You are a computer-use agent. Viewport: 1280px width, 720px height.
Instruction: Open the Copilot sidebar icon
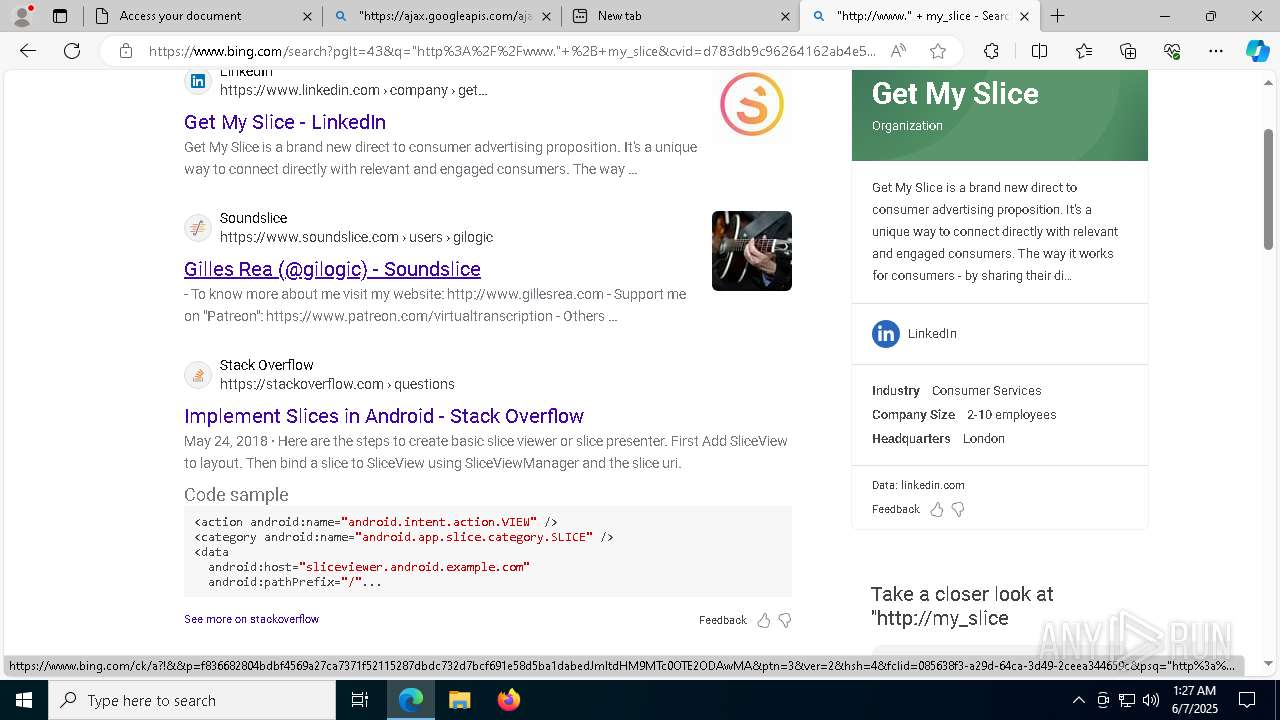tap(1257, 51)
